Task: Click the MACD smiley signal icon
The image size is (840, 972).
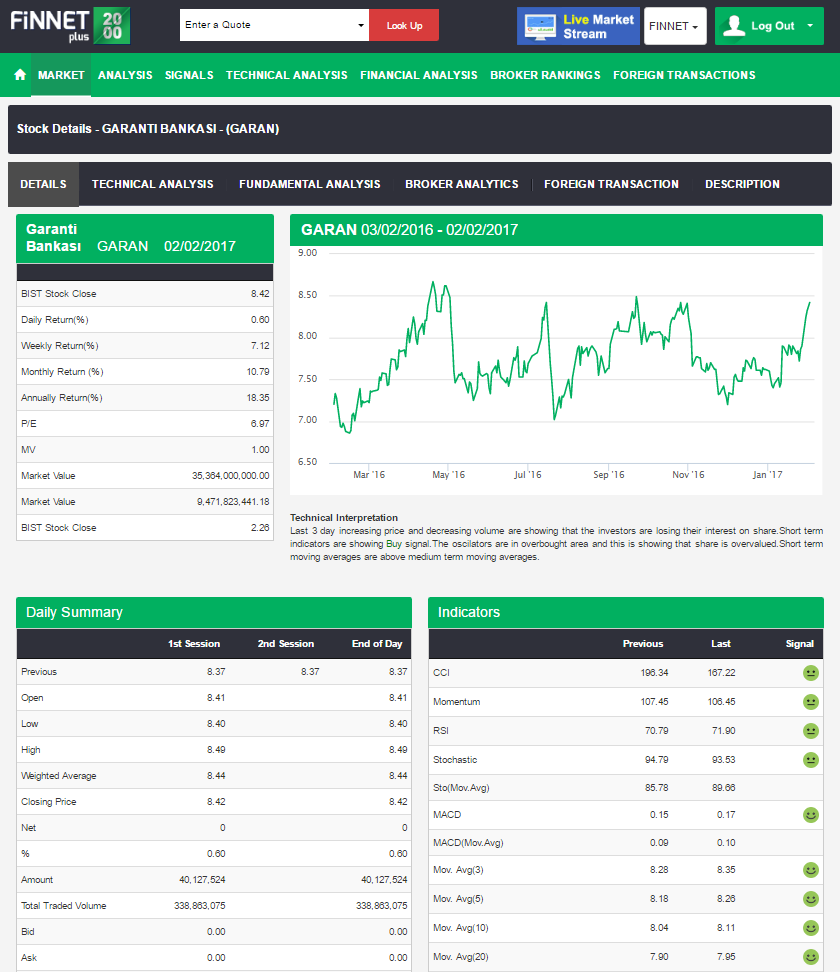Action: 810,815
